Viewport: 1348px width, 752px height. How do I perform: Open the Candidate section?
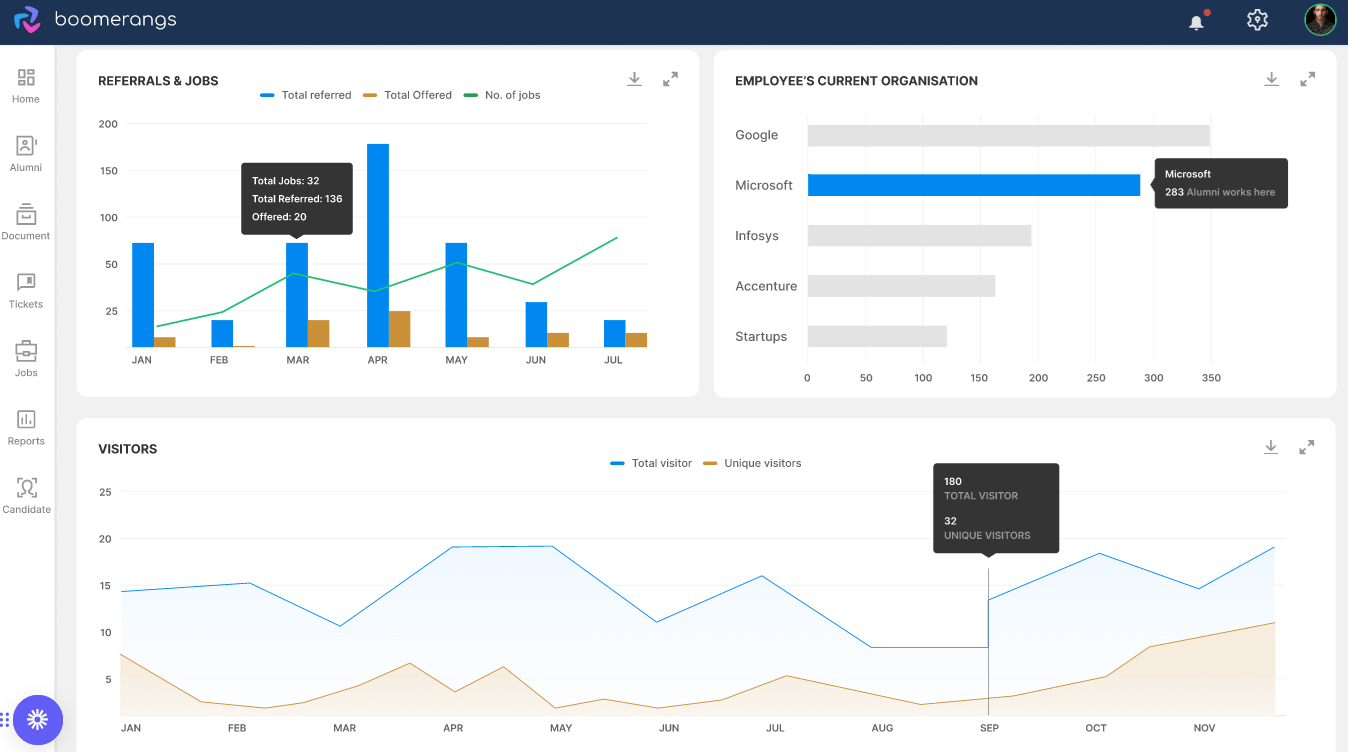(x=26, y=496)
